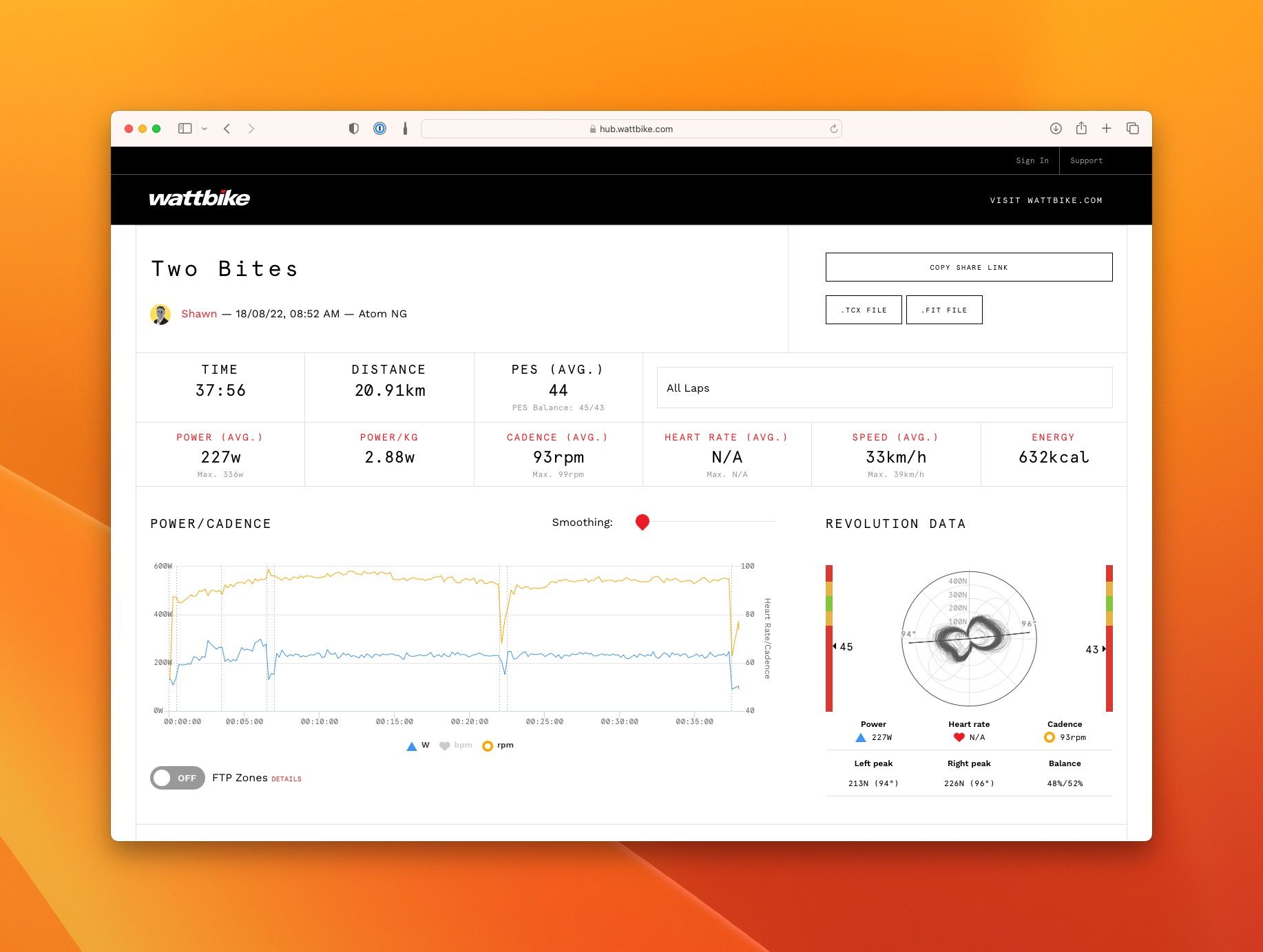The image size is (1263, 952).
Task: Click Shawn's avatar picture
Action: (x=160, y=314)
